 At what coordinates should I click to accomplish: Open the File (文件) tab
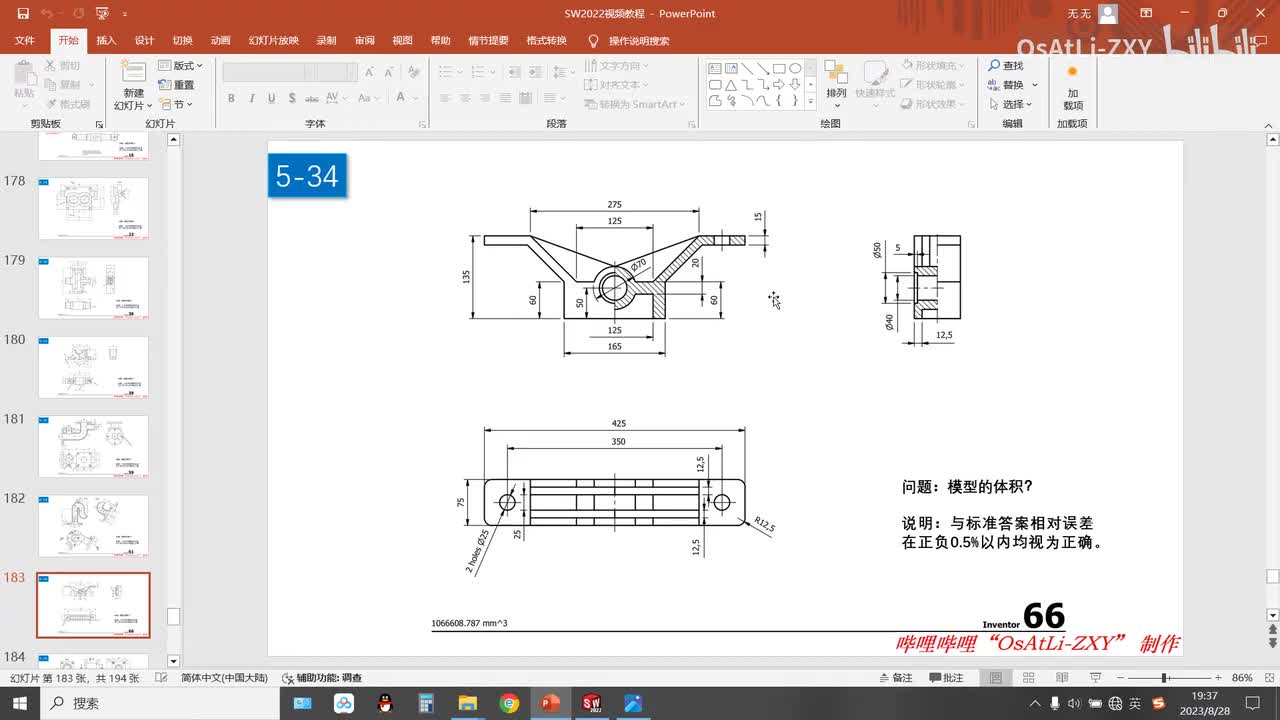(25, 41)
